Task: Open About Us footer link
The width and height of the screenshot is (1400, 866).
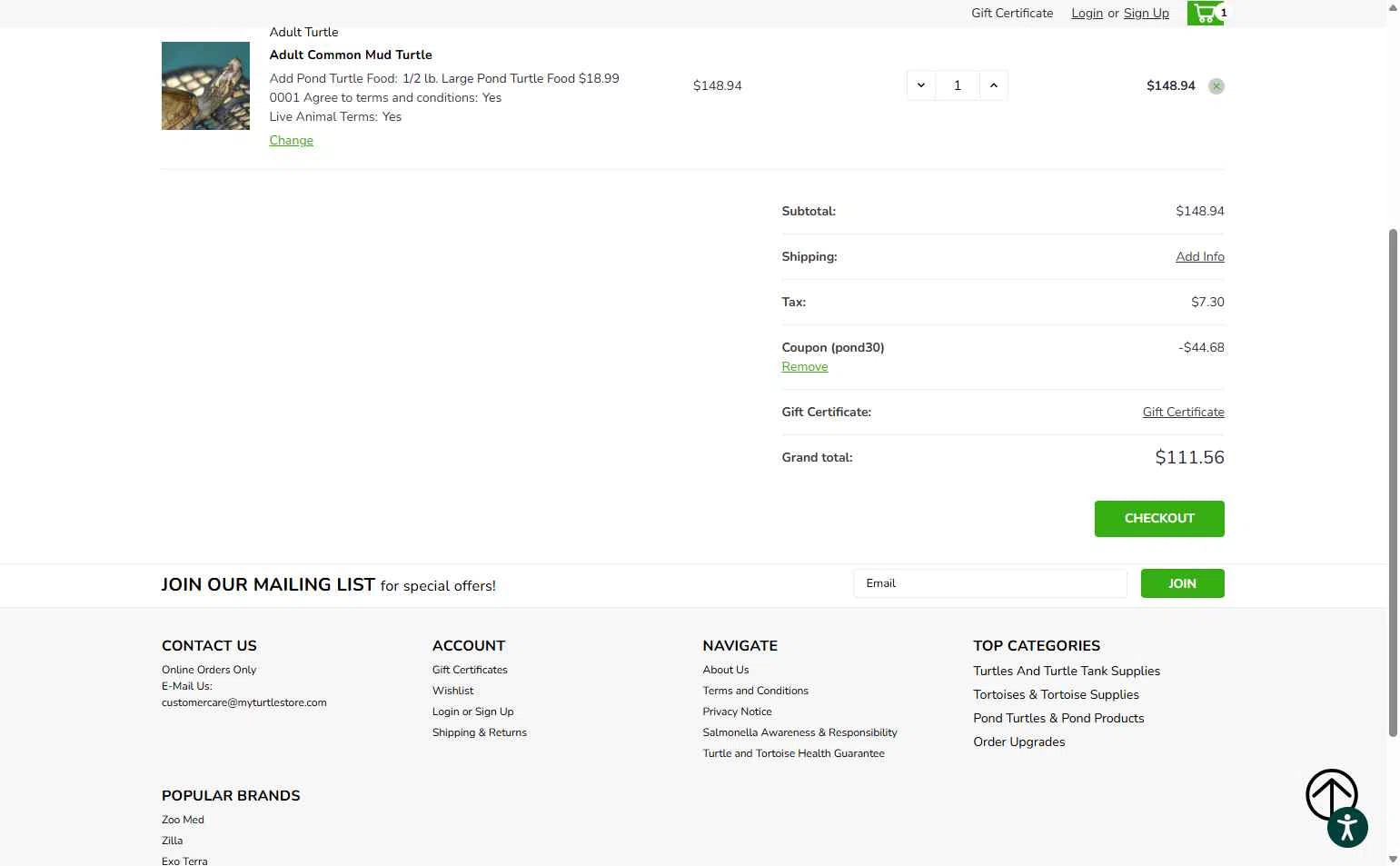Action: (x=726, y=670)
